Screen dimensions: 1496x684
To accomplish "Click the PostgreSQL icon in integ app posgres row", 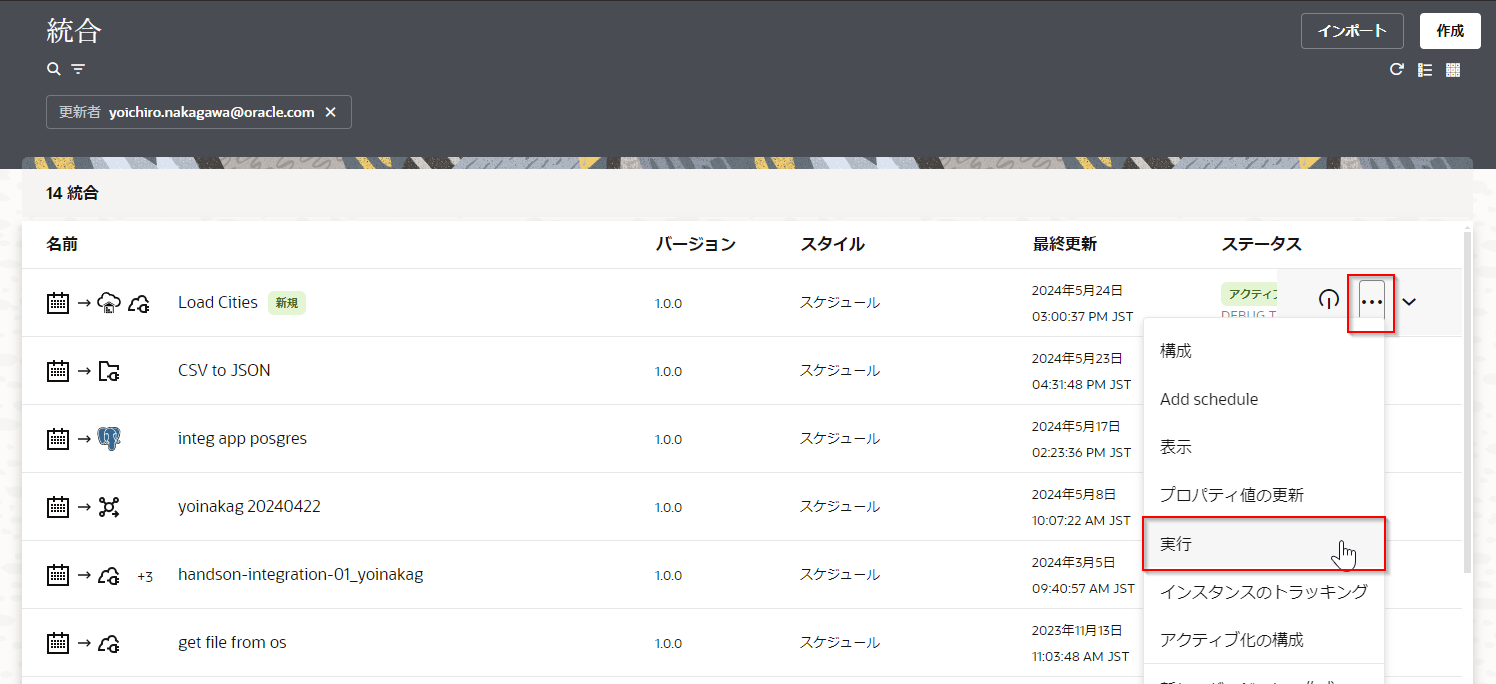I will [109, 438].
